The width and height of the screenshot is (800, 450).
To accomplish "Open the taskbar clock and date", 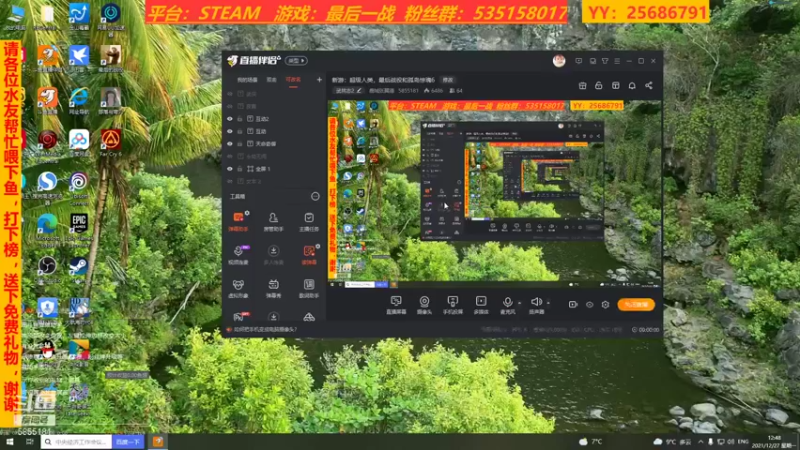I will point(774,442).
